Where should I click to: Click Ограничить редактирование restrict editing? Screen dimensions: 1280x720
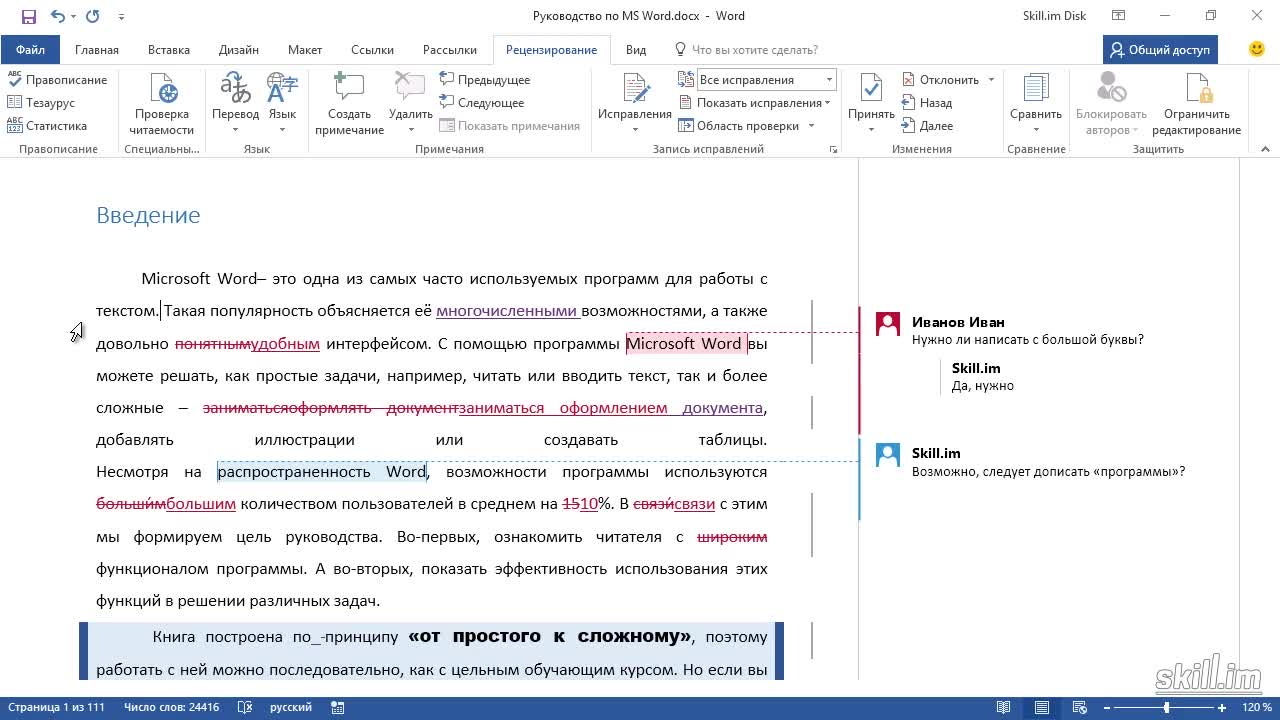(x=1196, y=104)
